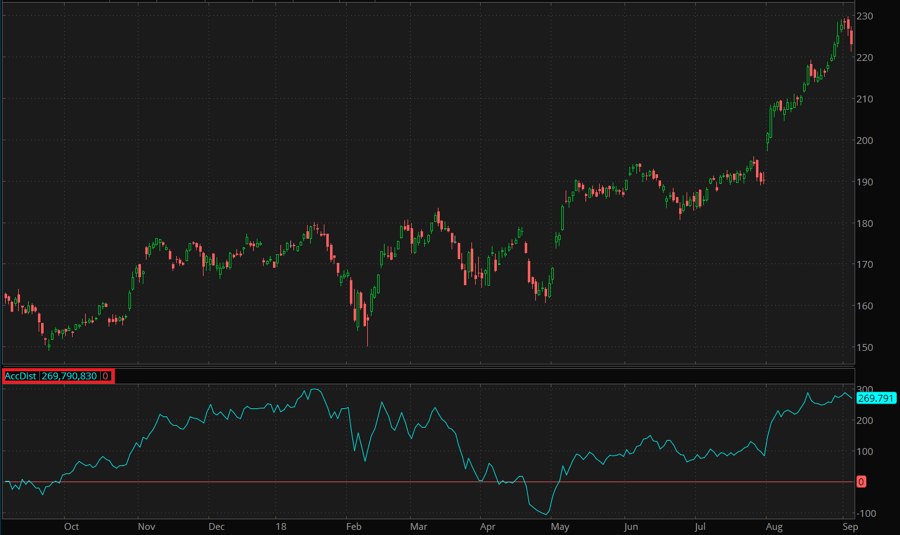The height and width of the screenshot is (535, 900).
Task: Click the 100 label on AccDist axis
Action: (x=864, y=452)
